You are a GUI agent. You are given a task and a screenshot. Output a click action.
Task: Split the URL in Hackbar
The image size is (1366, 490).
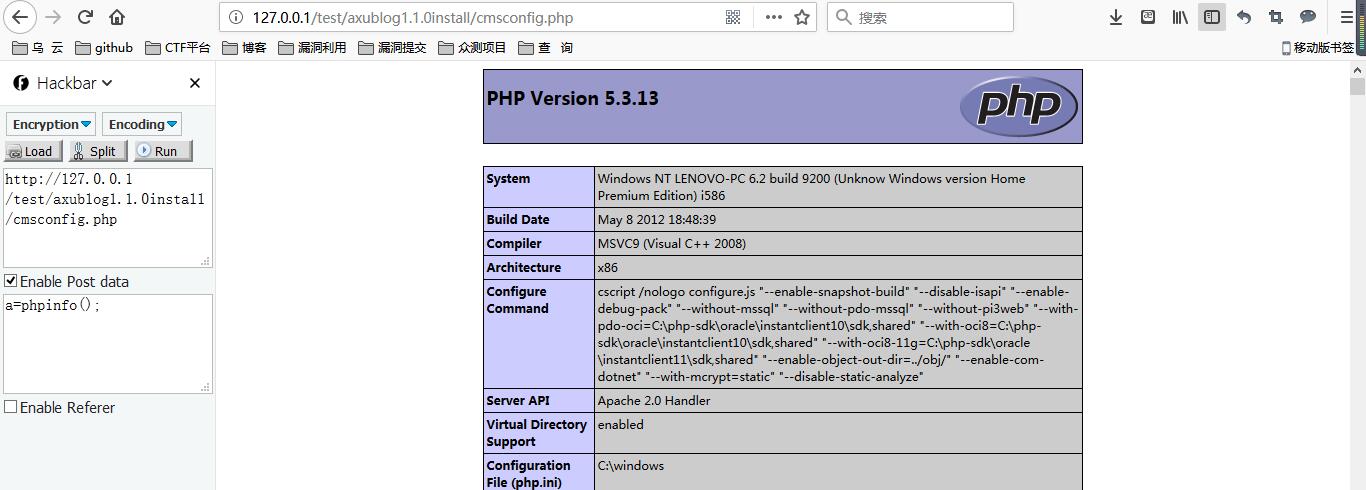tap(96, 151)
